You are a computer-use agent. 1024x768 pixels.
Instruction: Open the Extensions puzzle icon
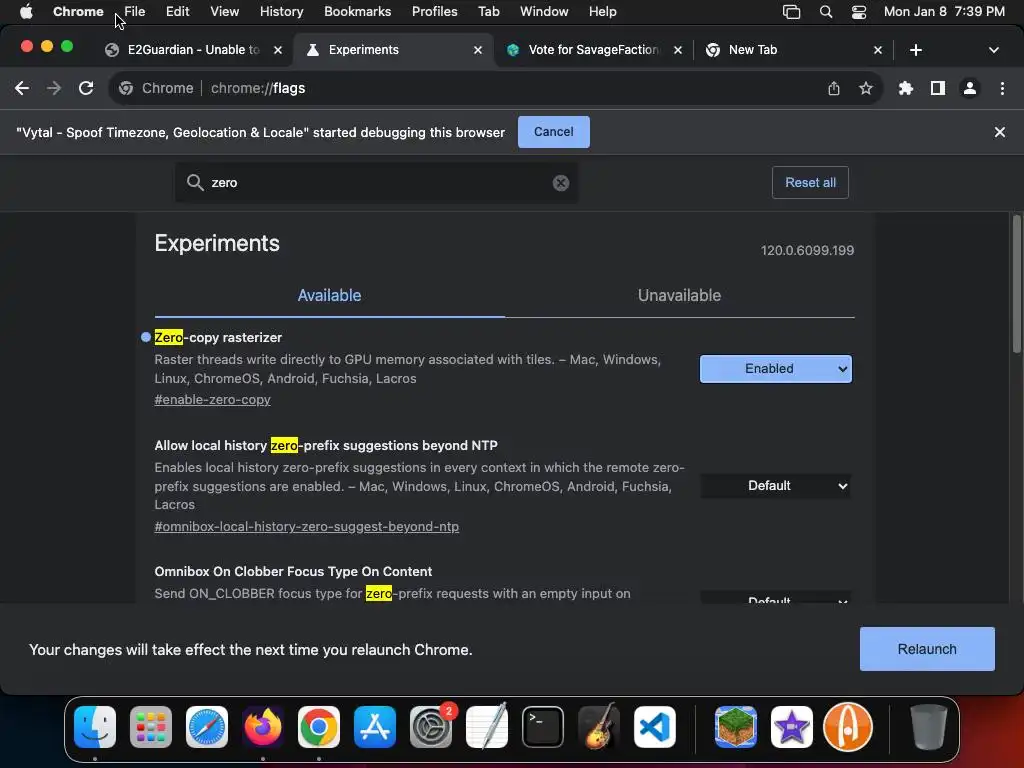pos(906,88)
